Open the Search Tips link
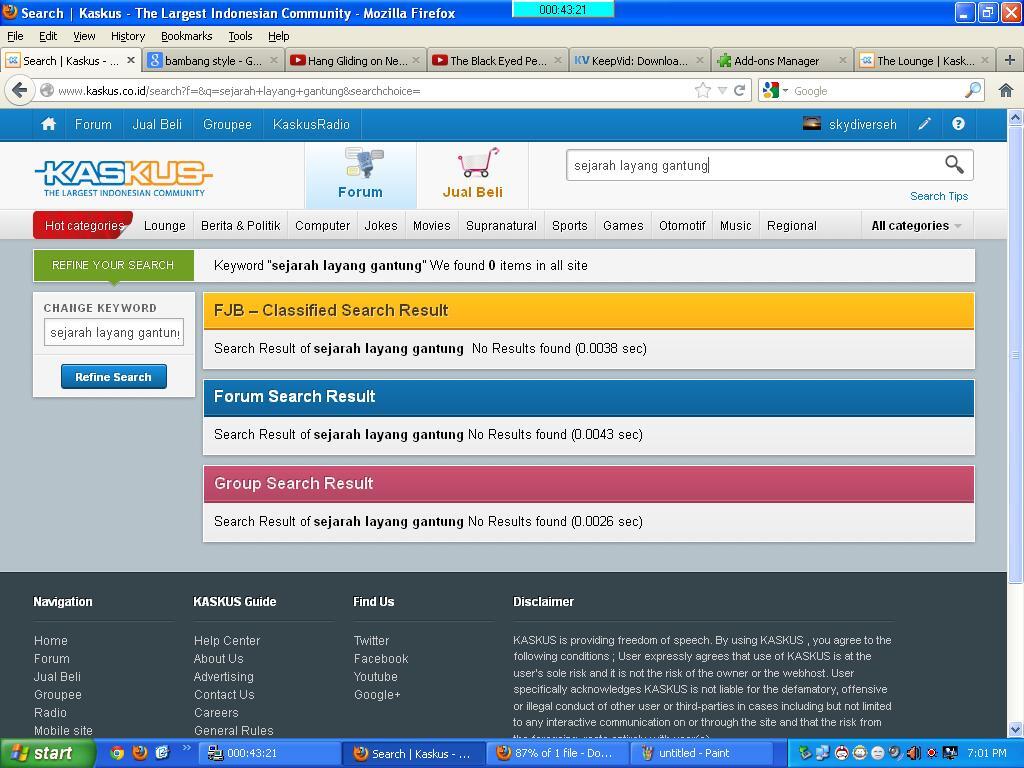 (939, 196)
